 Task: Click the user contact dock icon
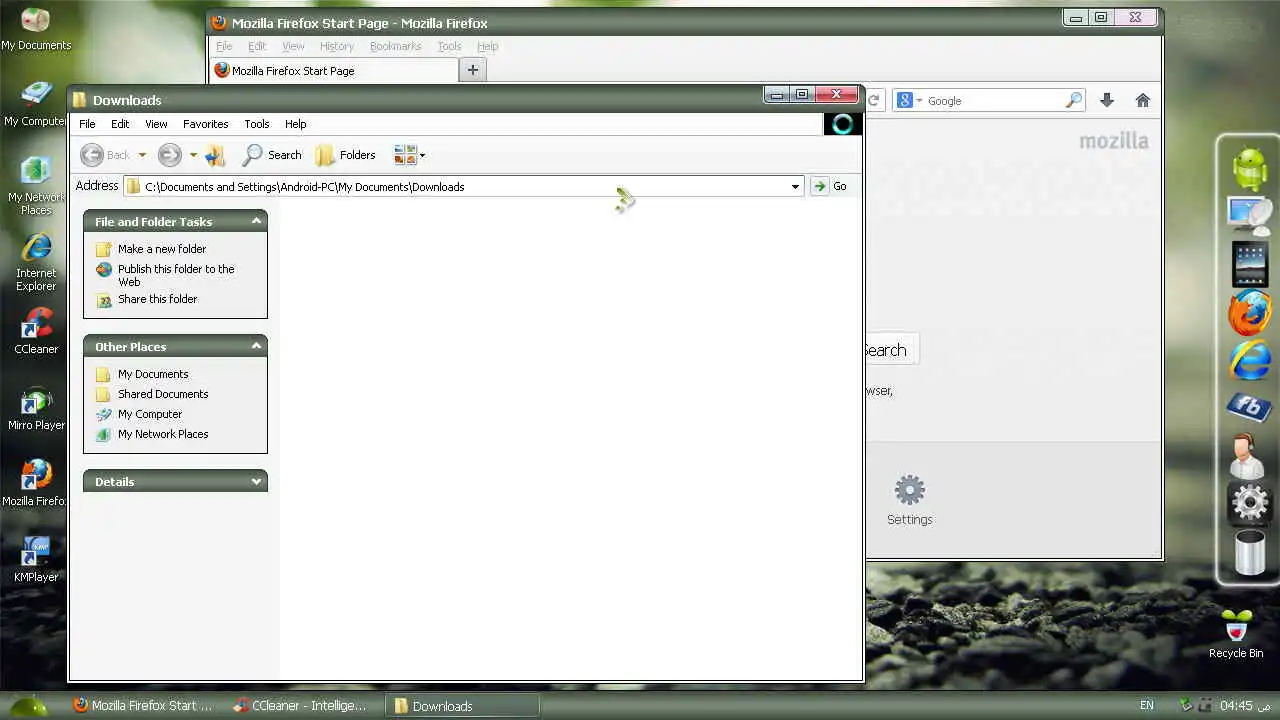pos(1248,456)
